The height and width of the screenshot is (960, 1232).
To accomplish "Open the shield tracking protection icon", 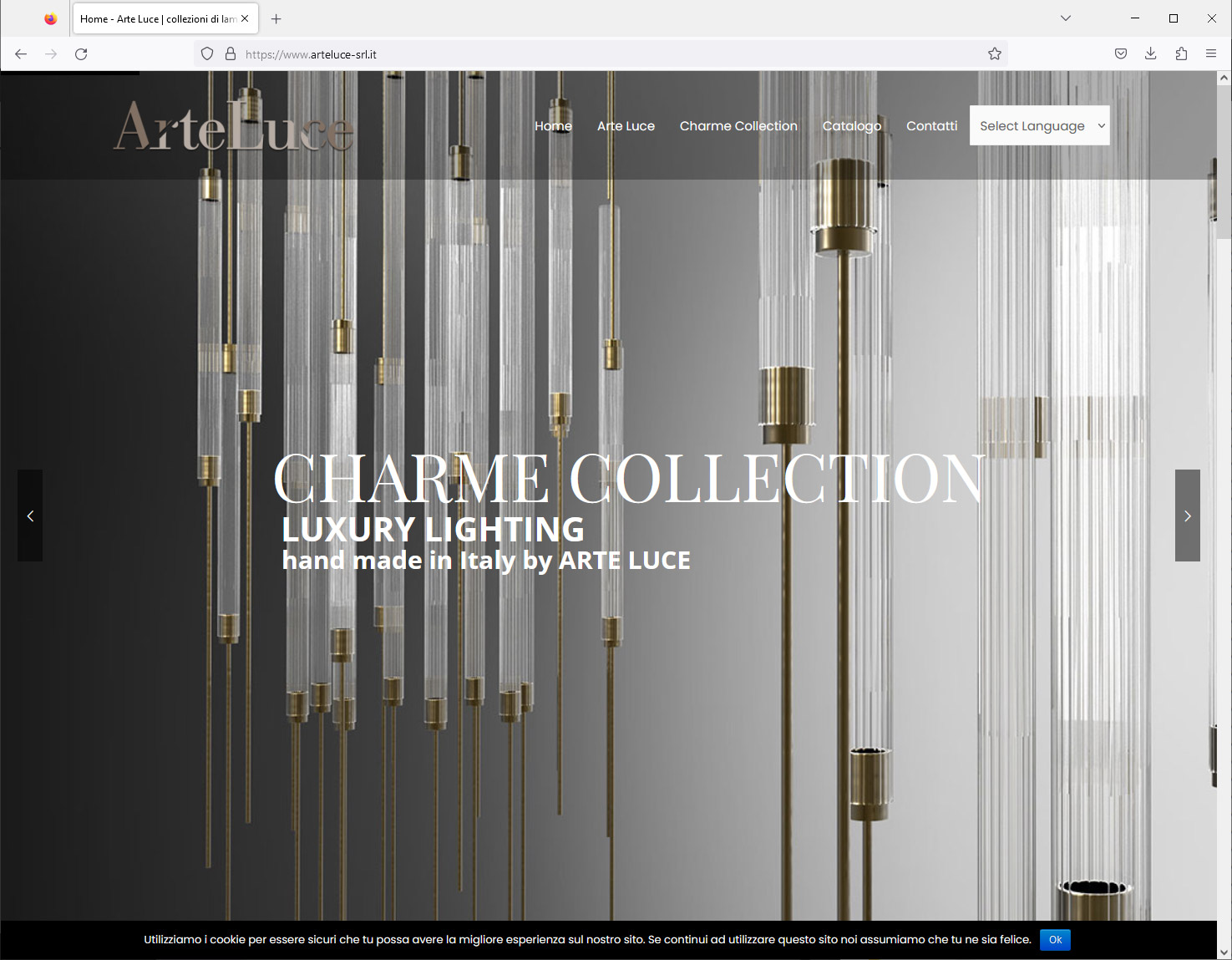I will [x=207, y=54].
